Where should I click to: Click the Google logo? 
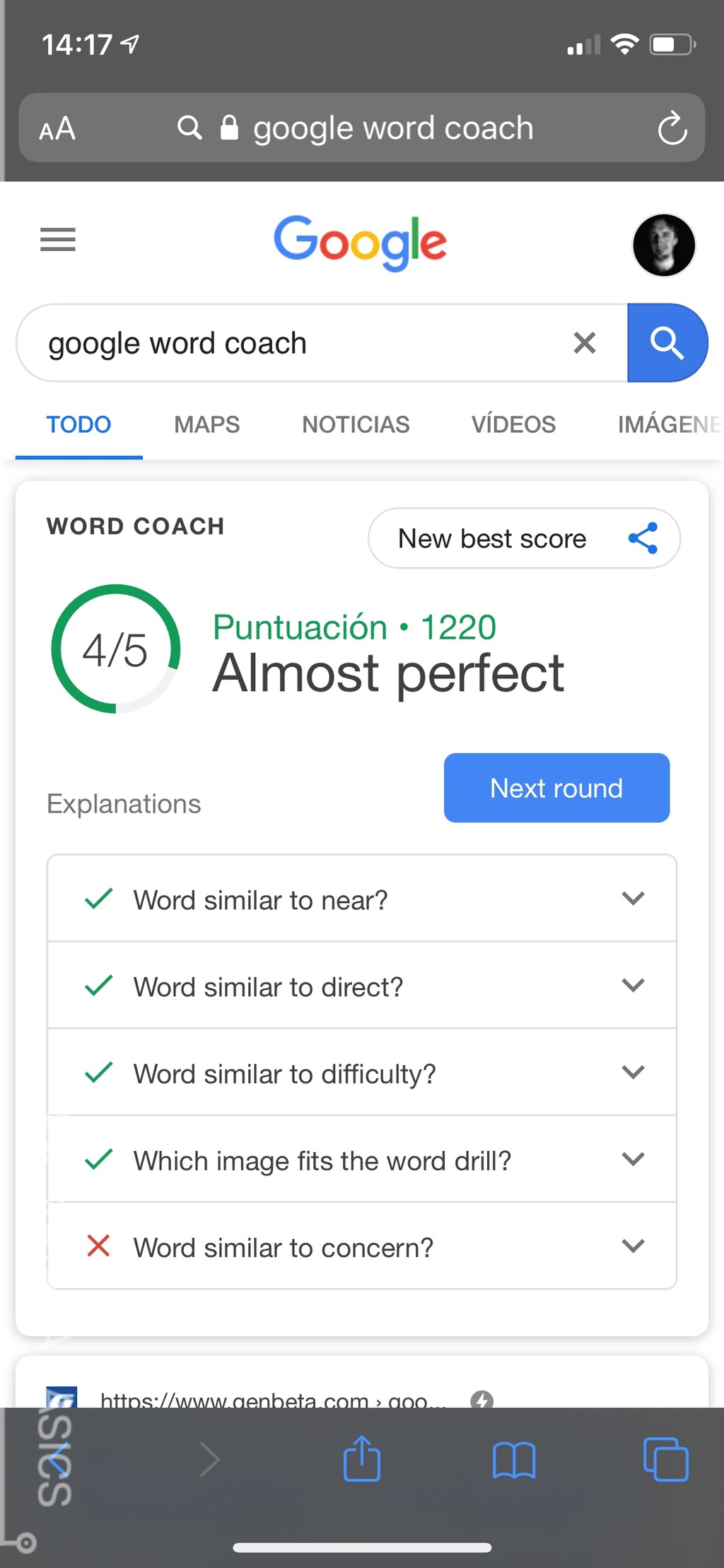[361, 242]
